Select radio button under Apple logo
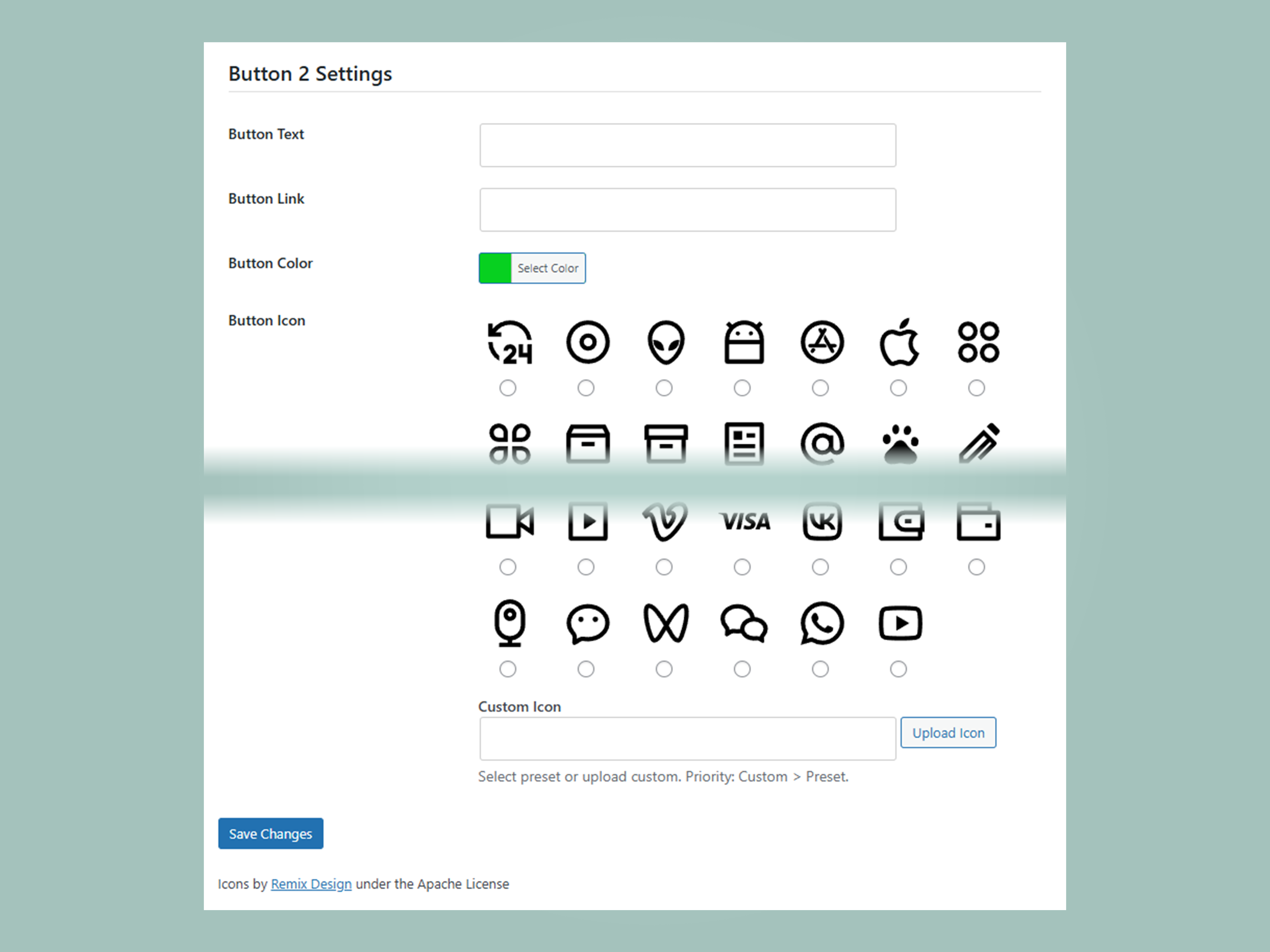This screenshot has width=1270, height=952. coord(898,388)
